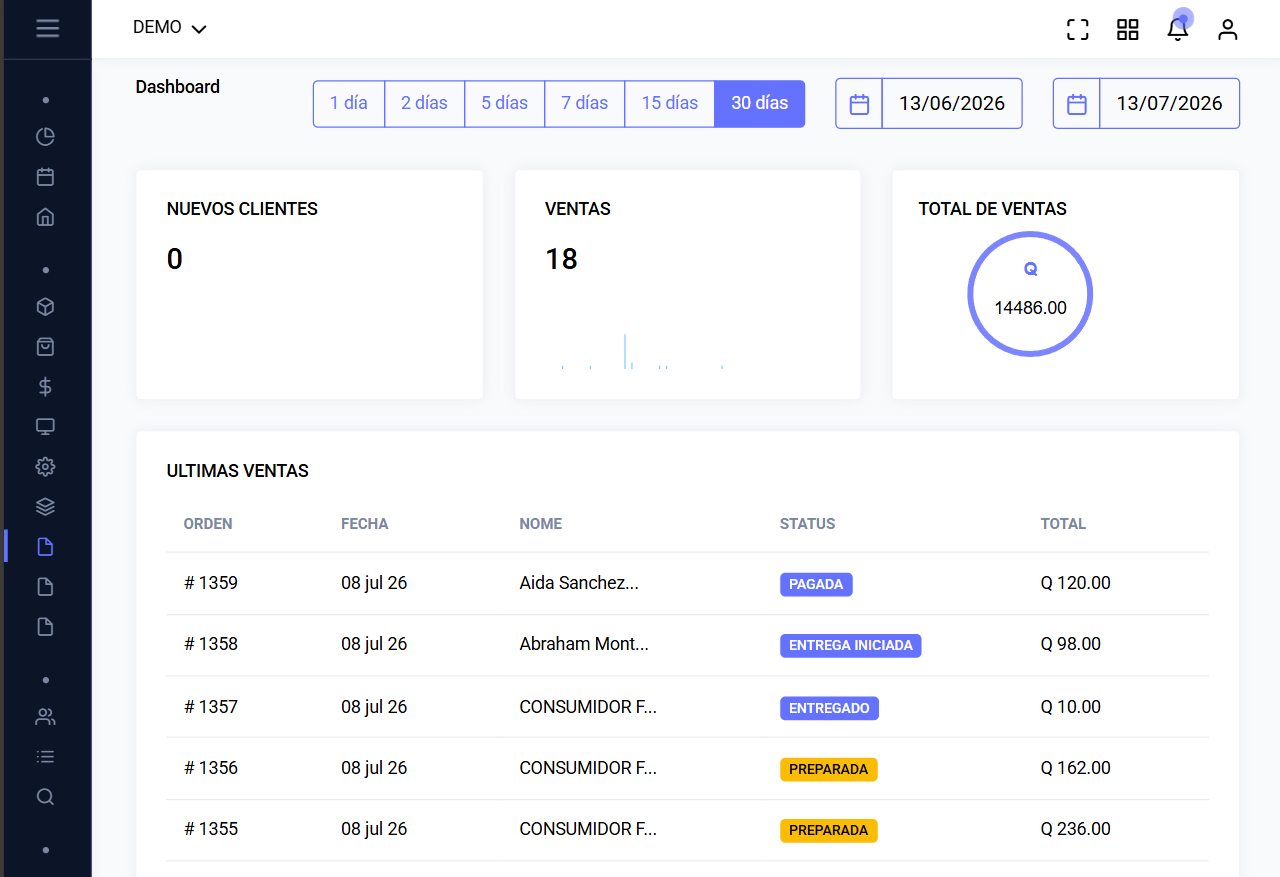Viewport: 1280px width, 877px height.
Task: Click the sidebar search magnifier icon
Action: [45, 797]
